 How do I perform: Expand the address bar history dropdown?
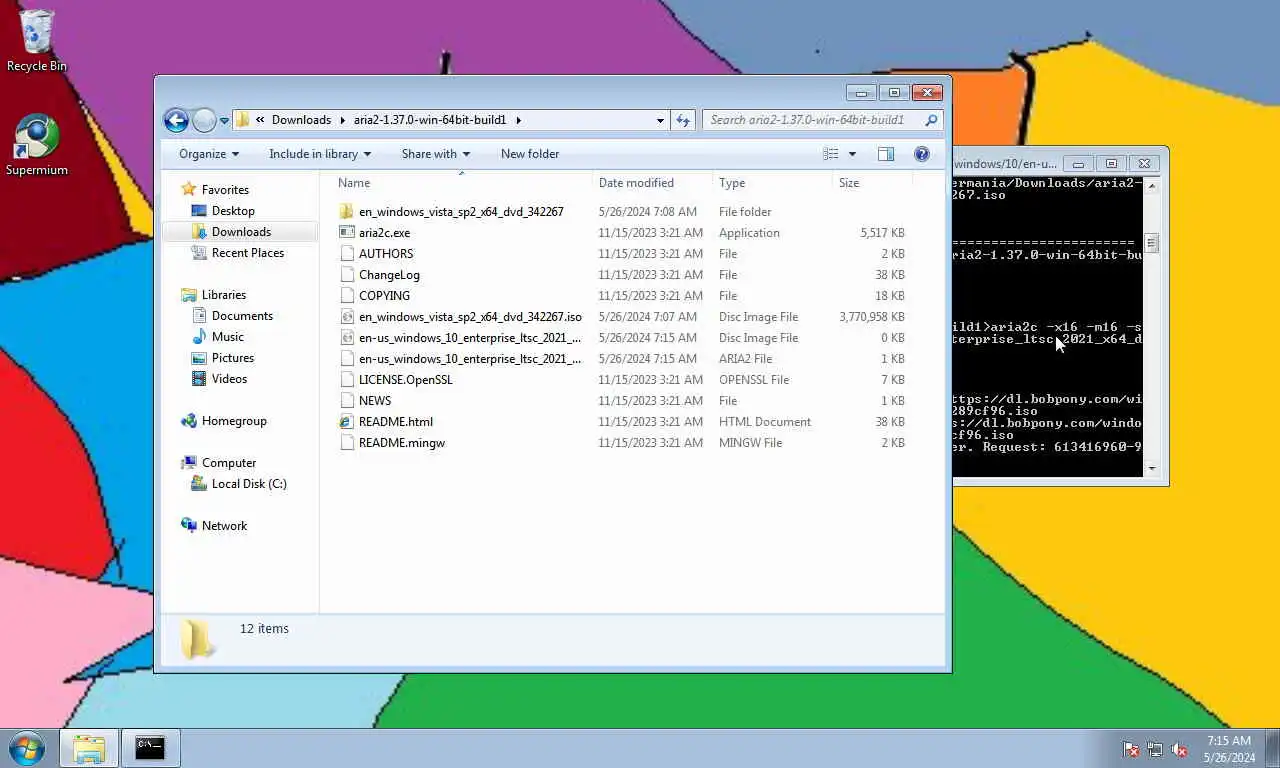[660, 120]
